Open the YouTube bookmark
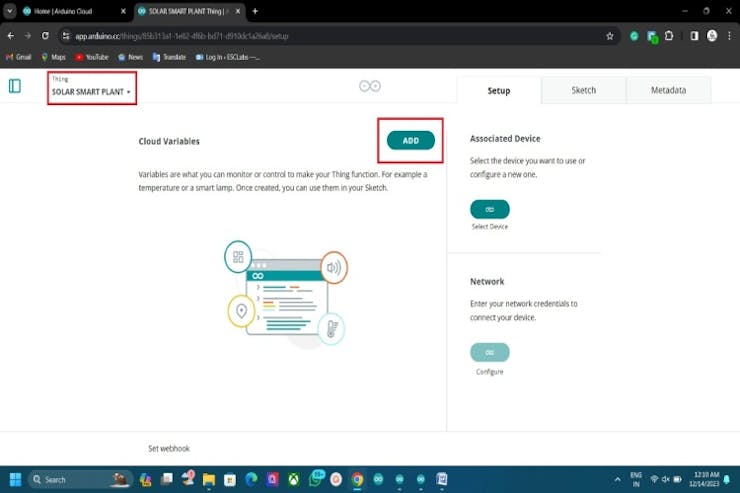 [x=92, y=57]
